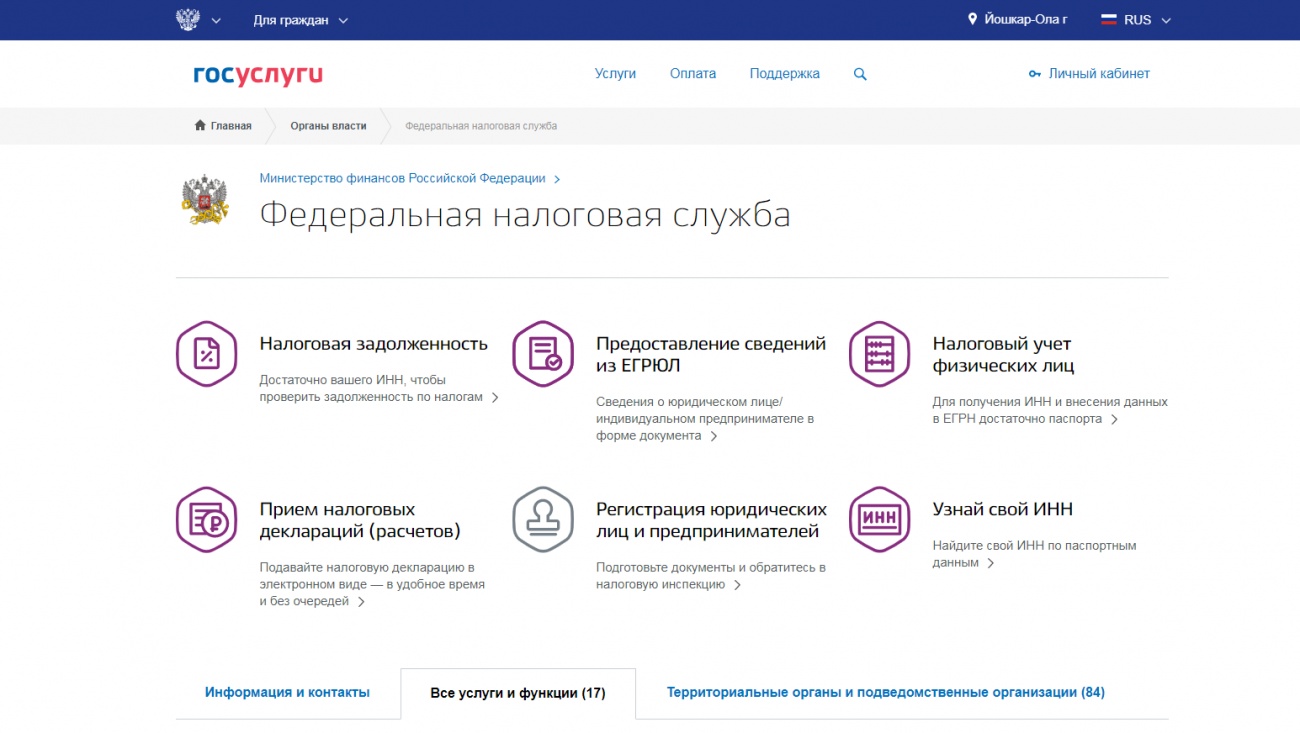Screen dimensions: 1300x733
Task: Go to Главная in breadcrumbs
Action: (223, 126)
